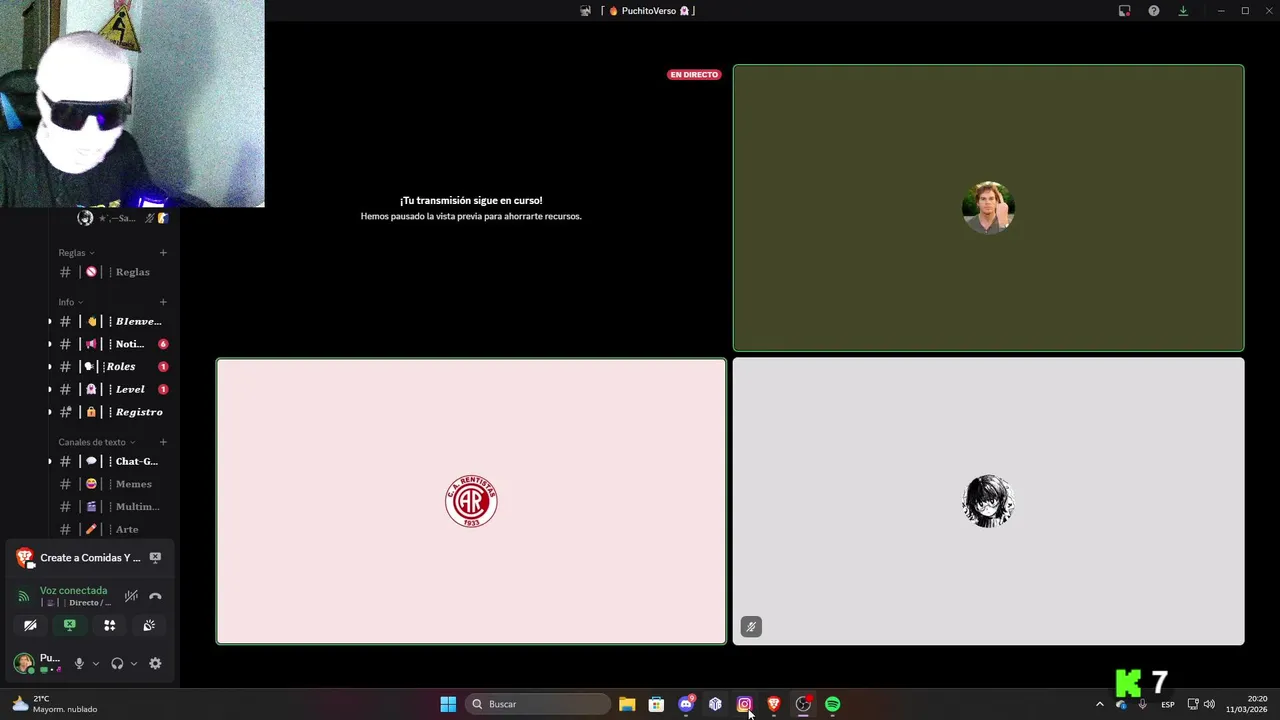Open Spotify from the taskbar
Screen dimensions: 1280x720
(x=832, y=704)
